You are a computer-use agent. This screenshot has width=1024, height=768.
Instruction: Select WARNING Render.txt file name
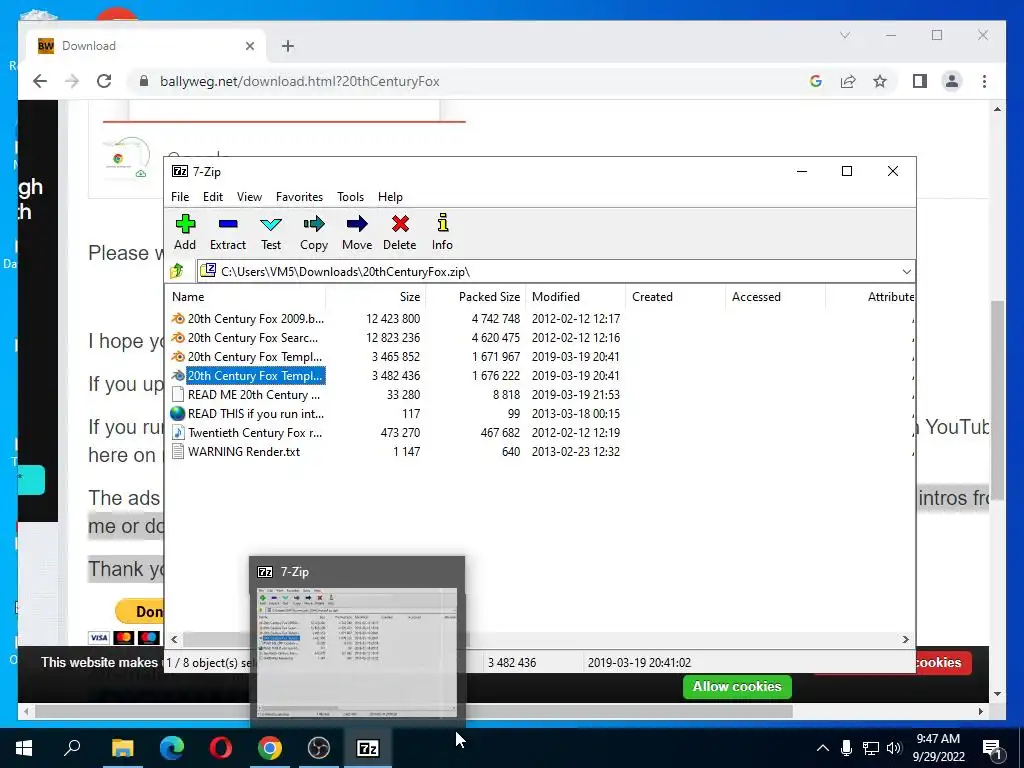(244, 451)
